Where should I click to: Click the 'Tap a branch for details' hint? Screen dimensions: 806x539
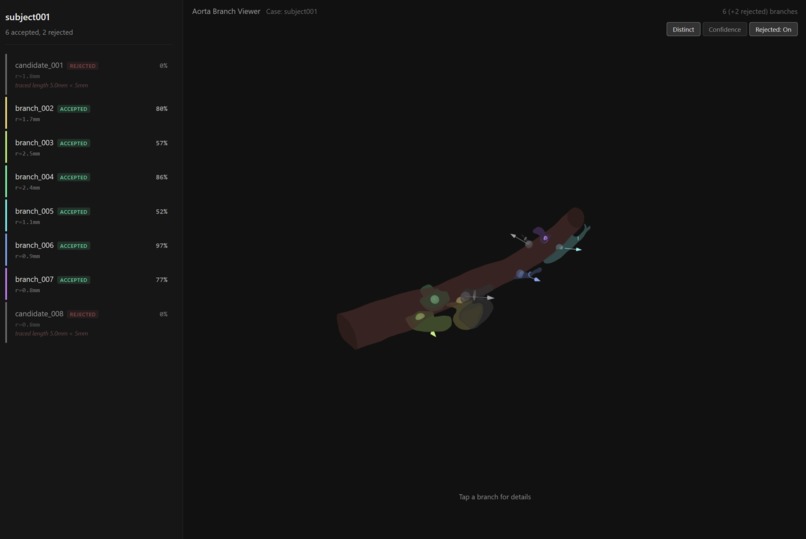tap(494, 497)
